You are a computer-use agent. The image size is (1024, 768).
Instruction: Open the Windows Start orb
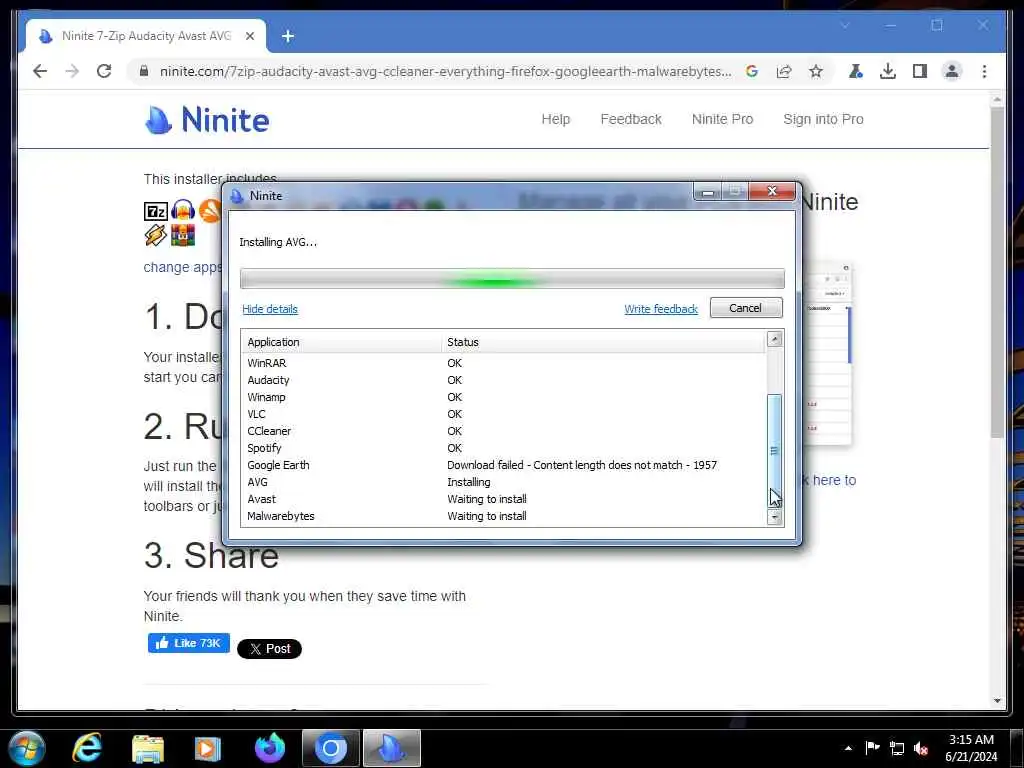coord(27,748)
